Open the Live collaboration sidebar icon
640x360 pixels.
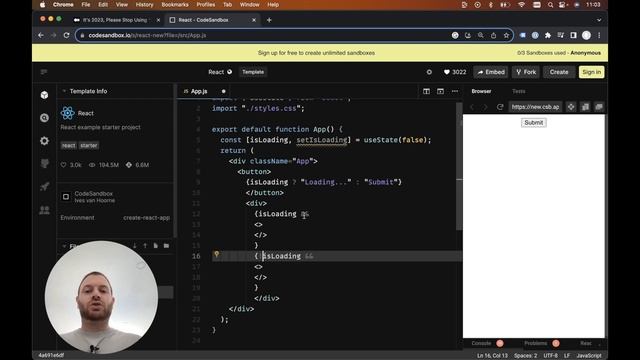pos(44,210)
